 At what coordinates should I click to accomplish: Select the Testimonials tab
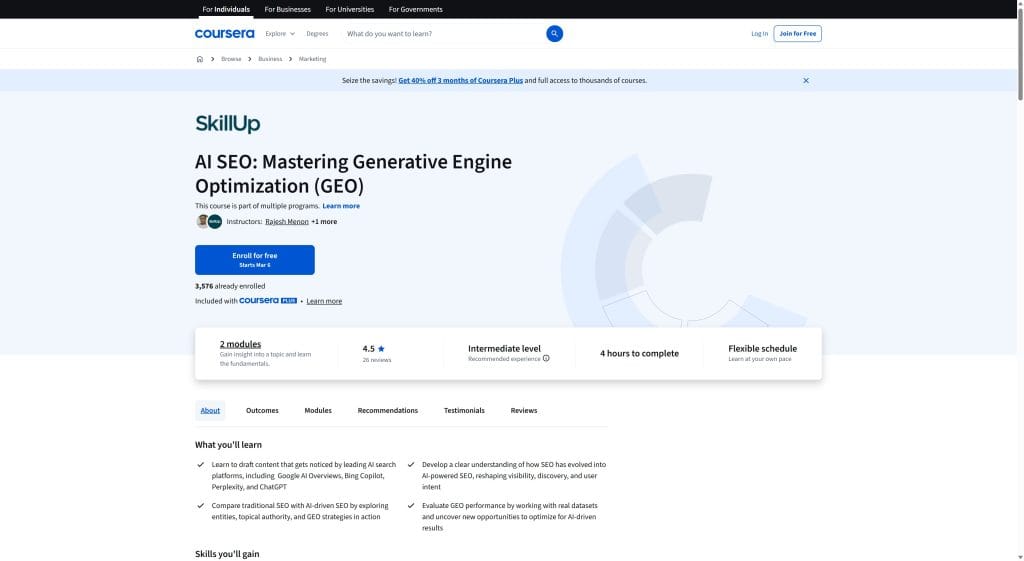(464, 410)
